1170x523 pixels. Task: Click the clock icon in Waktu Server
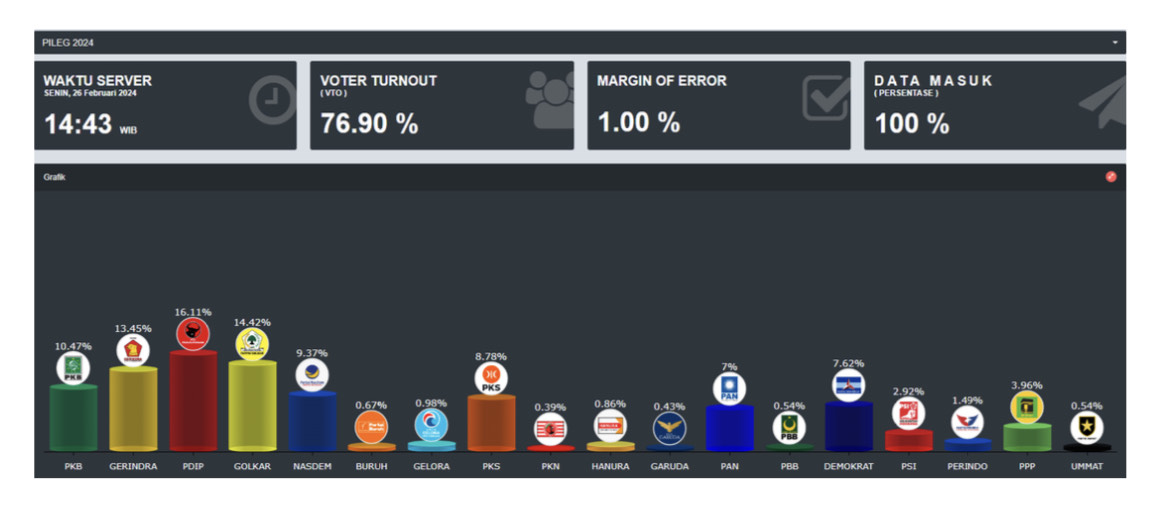click(x=272, y=101)
